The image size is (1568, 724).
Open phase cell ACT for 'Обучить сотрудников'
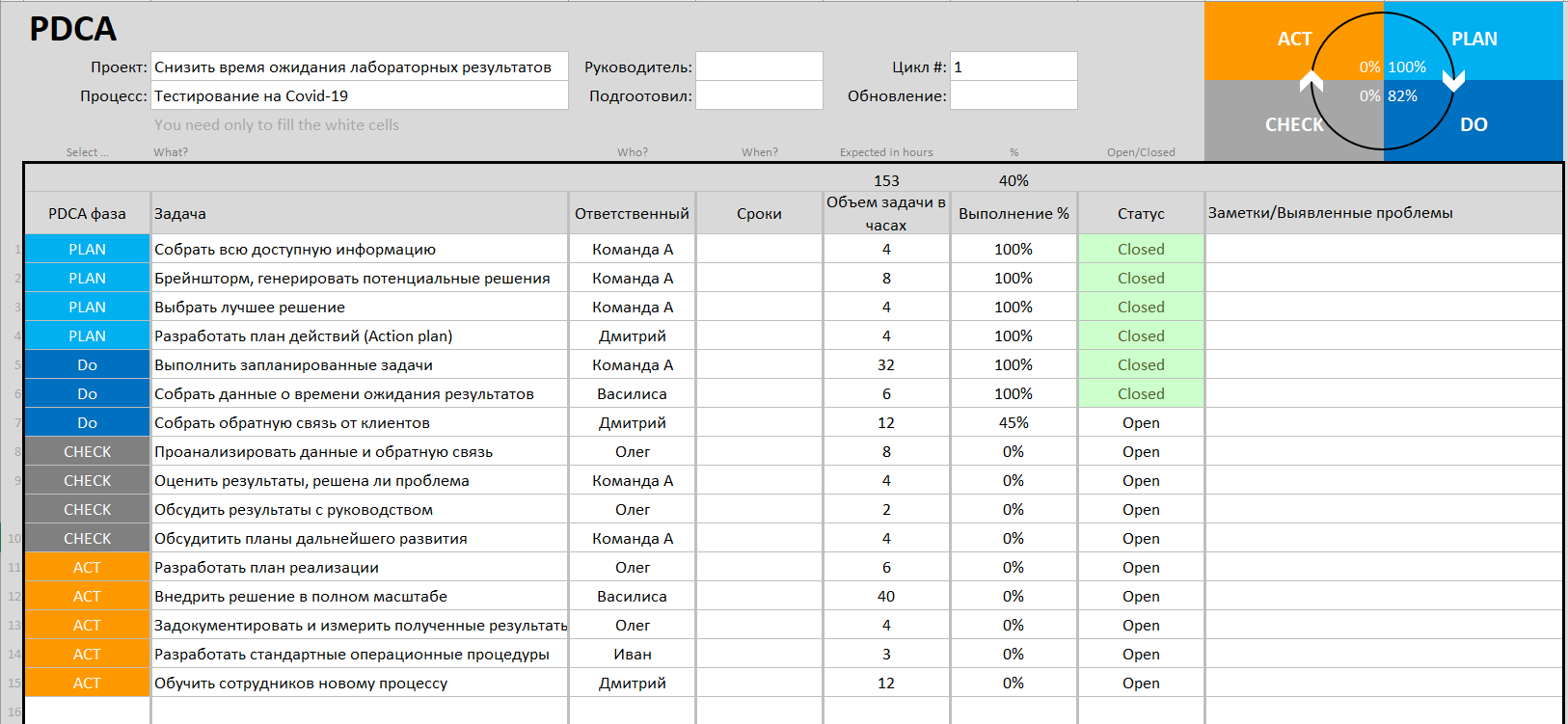pyautogui.click(x=87, y=683)
